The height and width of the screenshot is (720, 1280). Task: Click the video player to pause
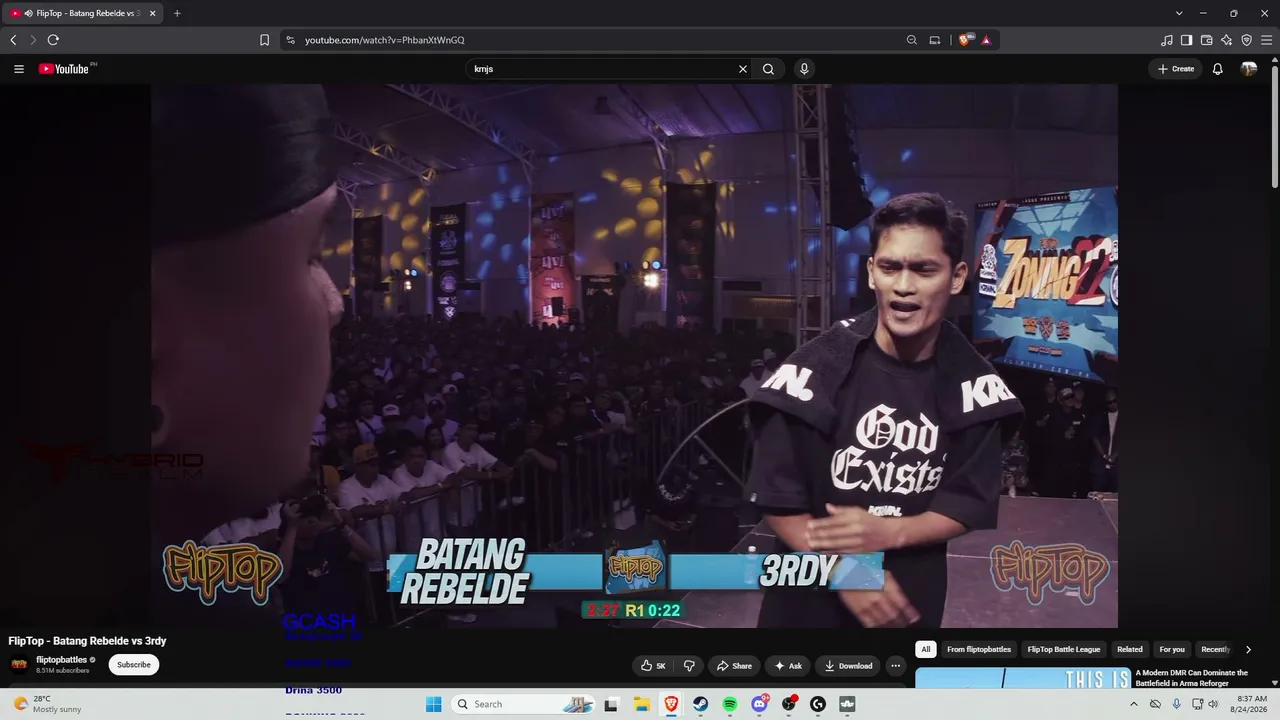[634, 356]
